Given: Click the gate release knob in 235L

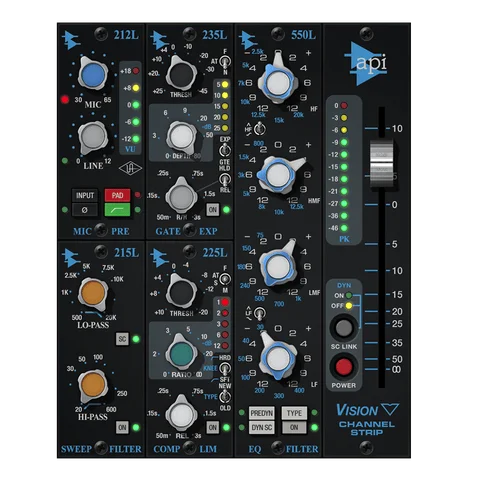Looking at the screenshot, I should (181, 196).
